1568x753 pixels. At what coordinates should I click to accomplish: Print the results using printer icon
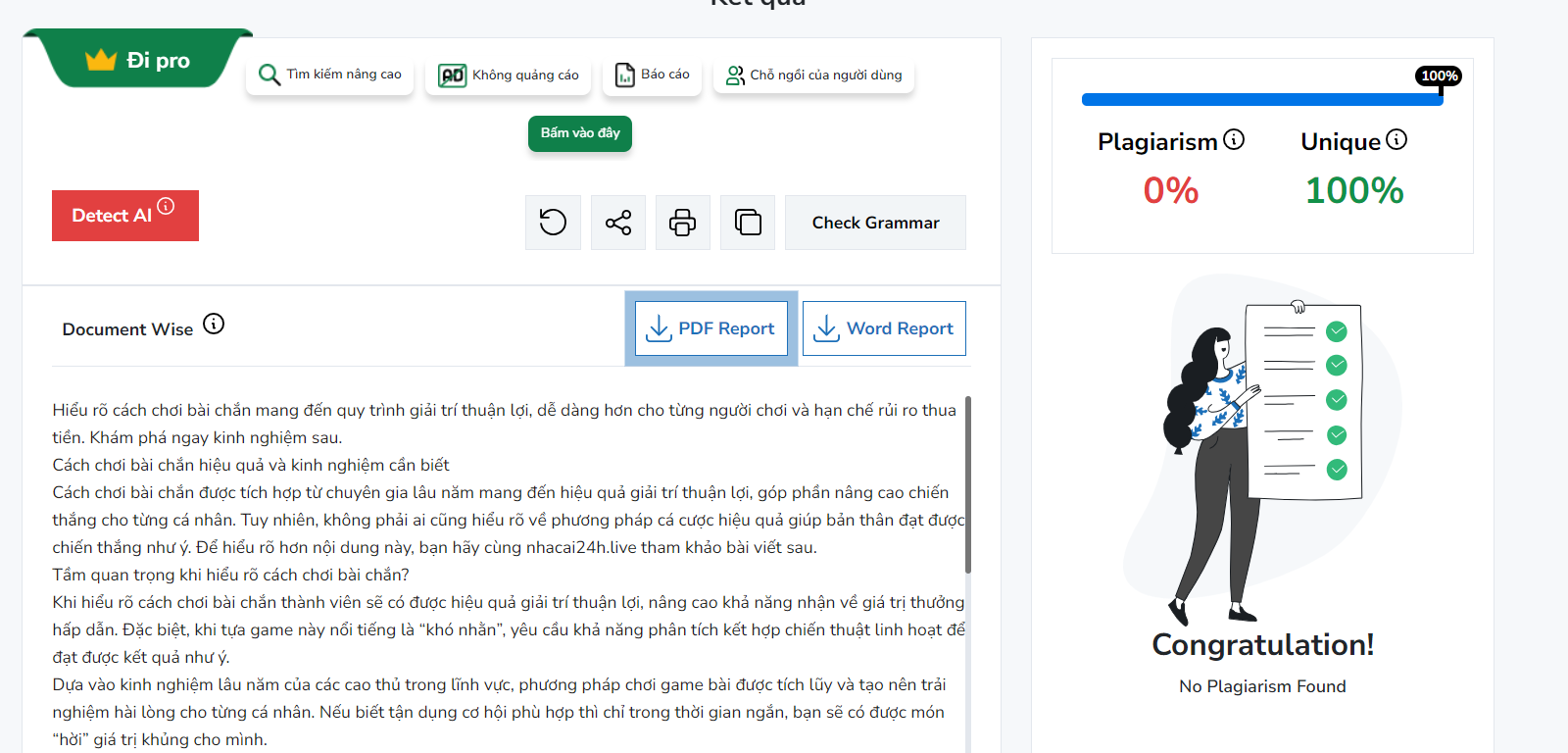(683, 223)
